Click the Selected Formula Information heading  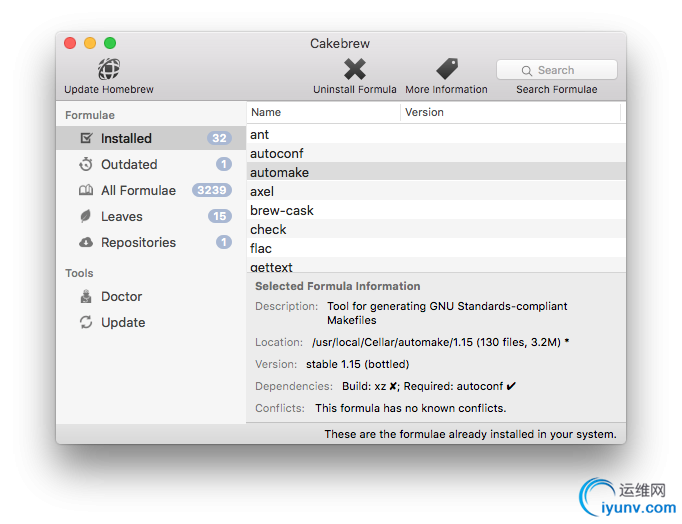[x=338, y=286]
